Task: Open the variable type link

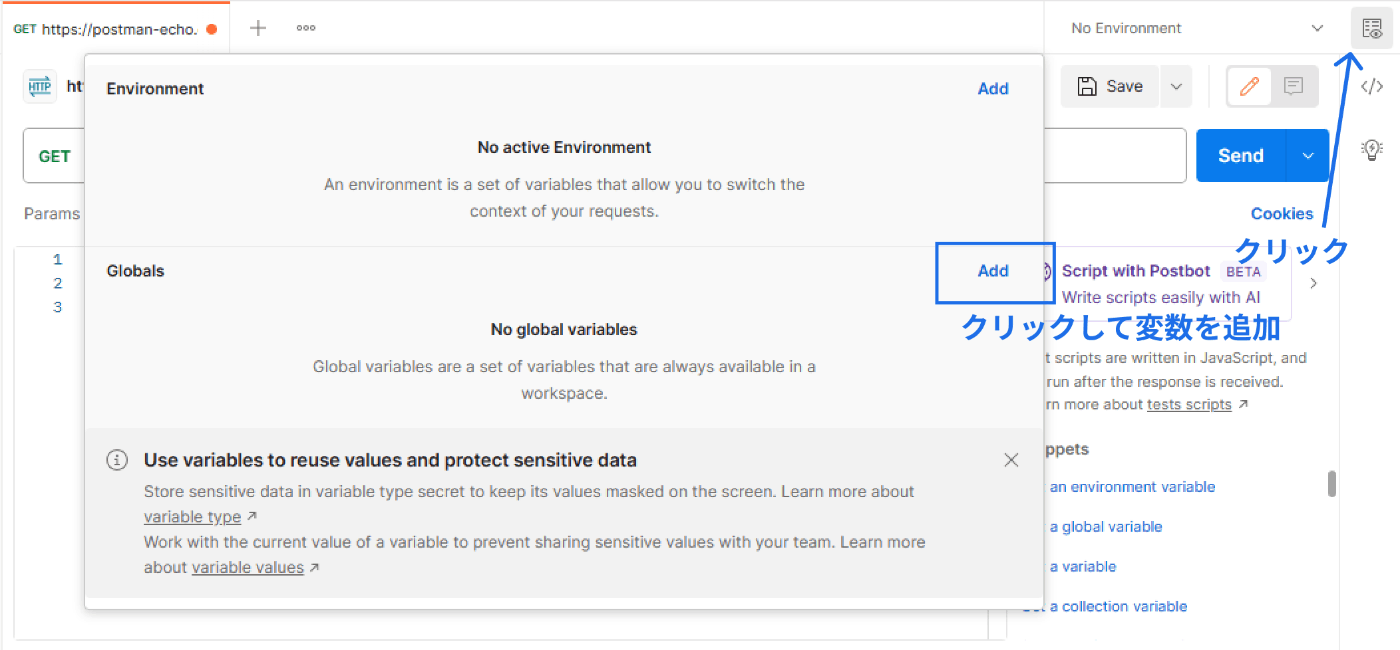Action: [192, 517]
